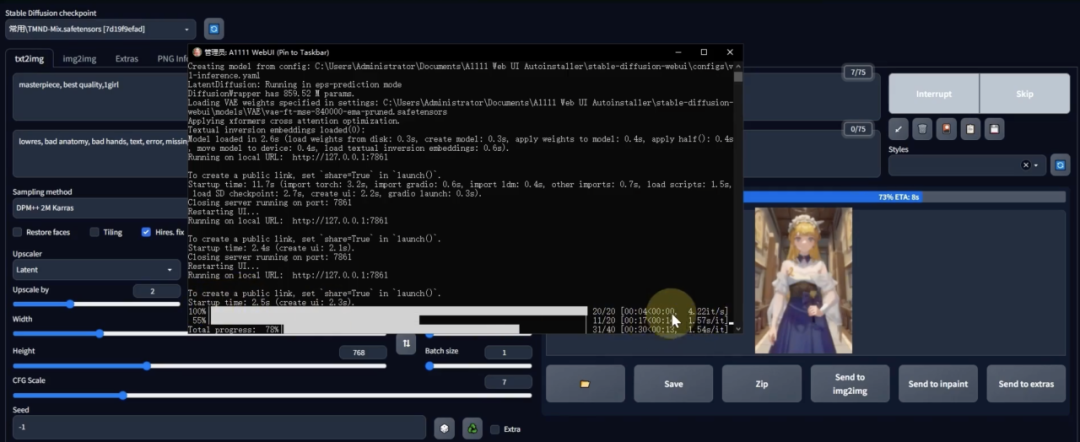Clear the Styles selection with the X
This screenshot has width=1080, height=442.
click(x=1026, y=165)
